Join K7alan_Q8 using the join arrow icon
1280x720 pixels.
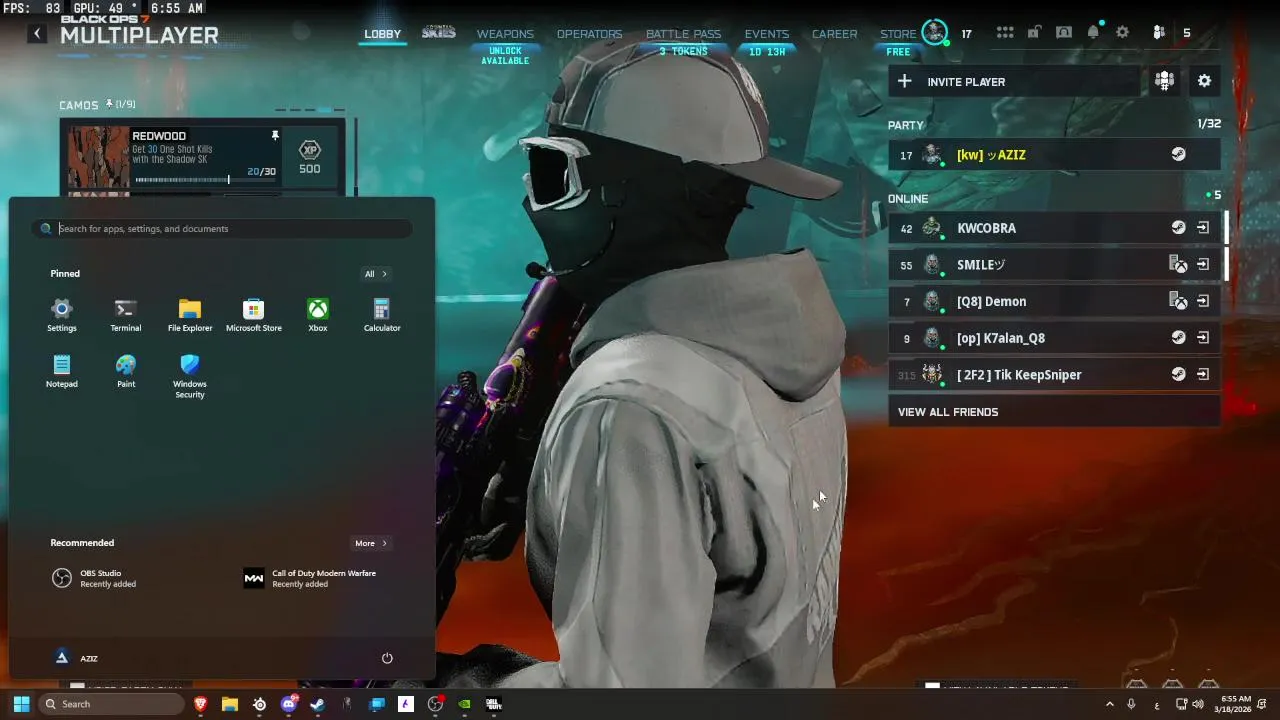[1203, 338]
